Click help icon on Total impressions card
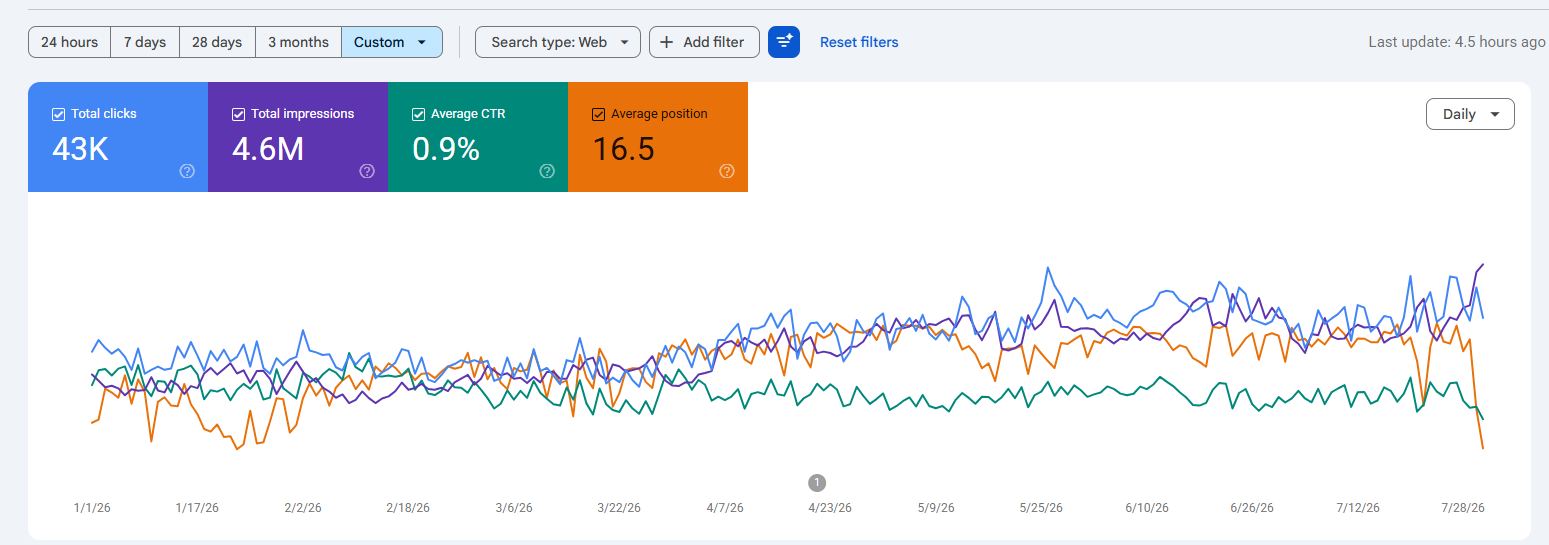The width and height of the screenshot is (1549, 545). coord(367,171)
